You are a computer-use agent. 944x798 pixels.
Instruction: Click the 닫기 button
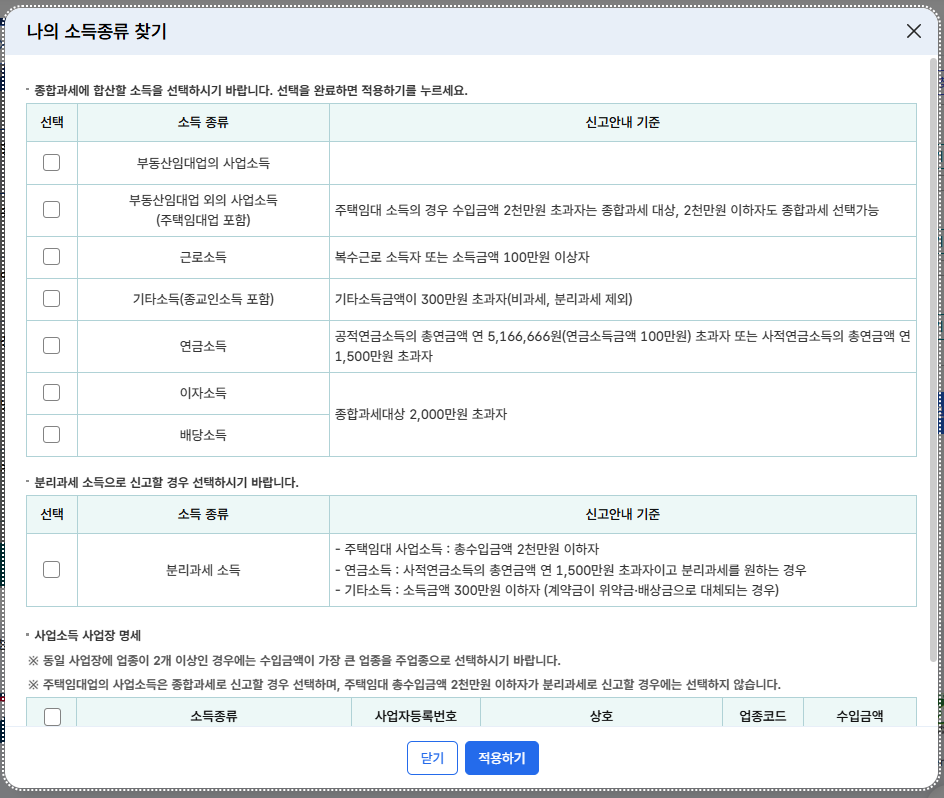[432, 758]
